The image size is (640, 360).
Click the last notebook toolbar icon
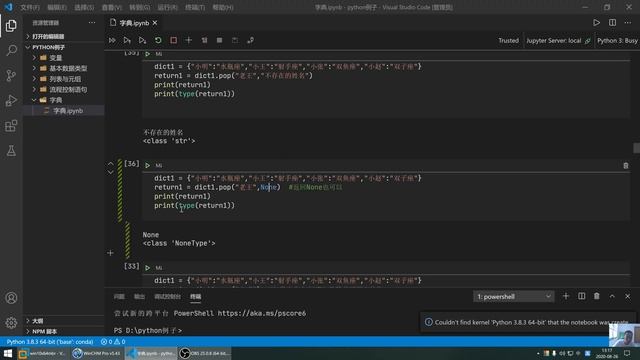click(x=250, y=40)
